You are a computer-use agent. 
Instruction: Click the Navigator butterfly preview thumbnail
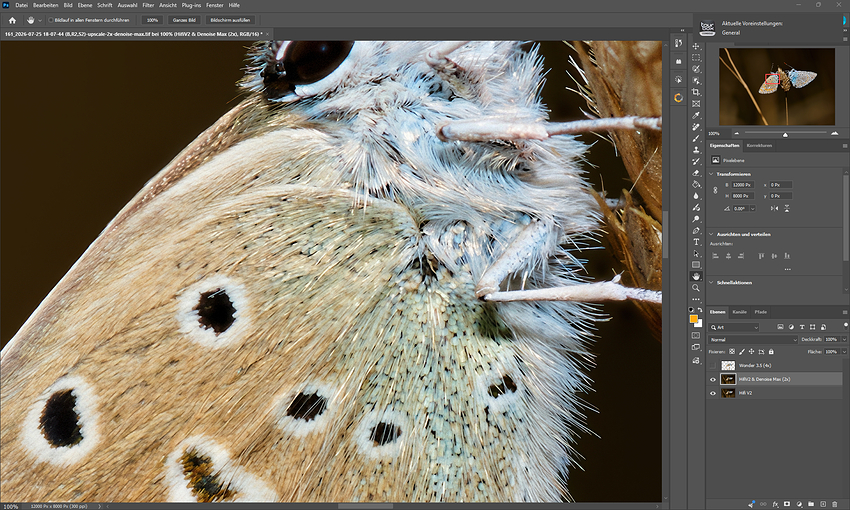point(776,87)
